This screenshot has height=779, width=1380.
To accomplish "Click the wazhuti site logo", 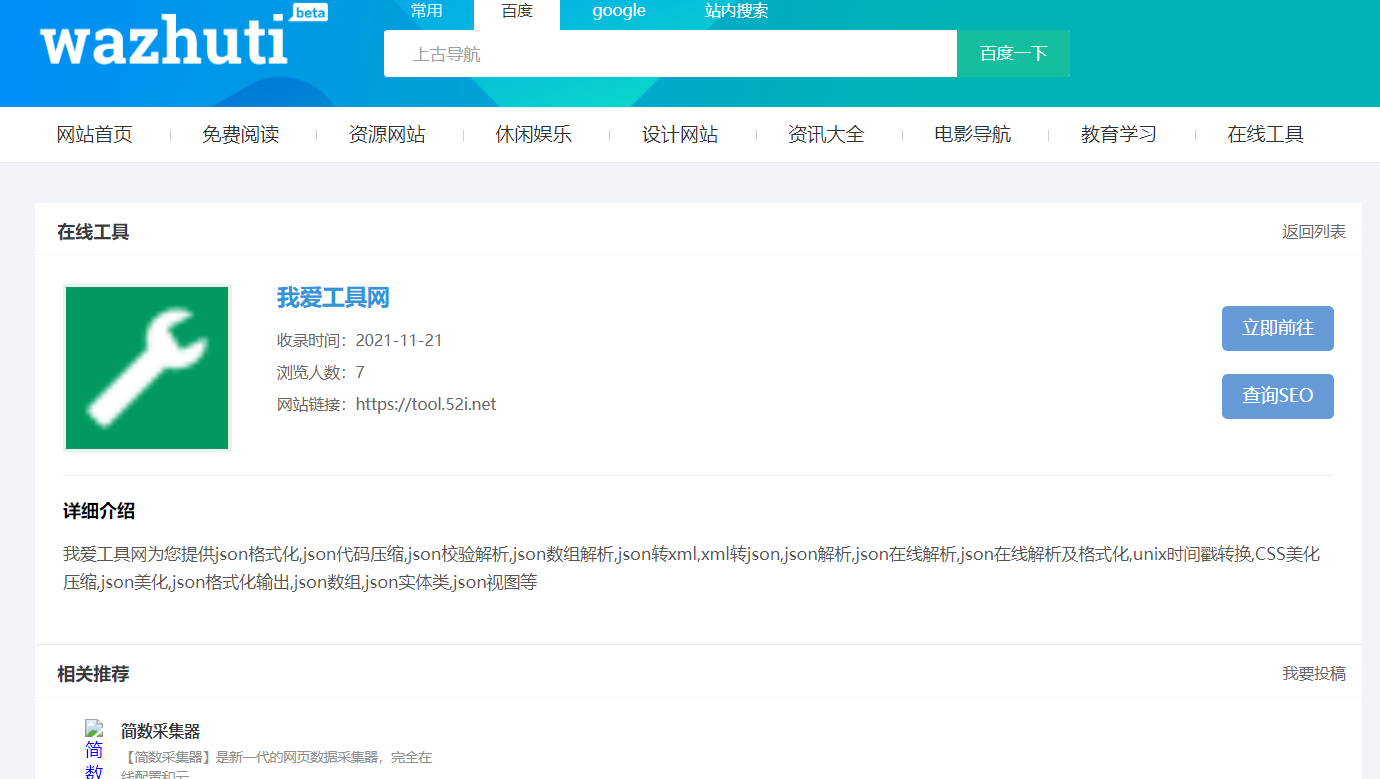I will click(165, 42).
